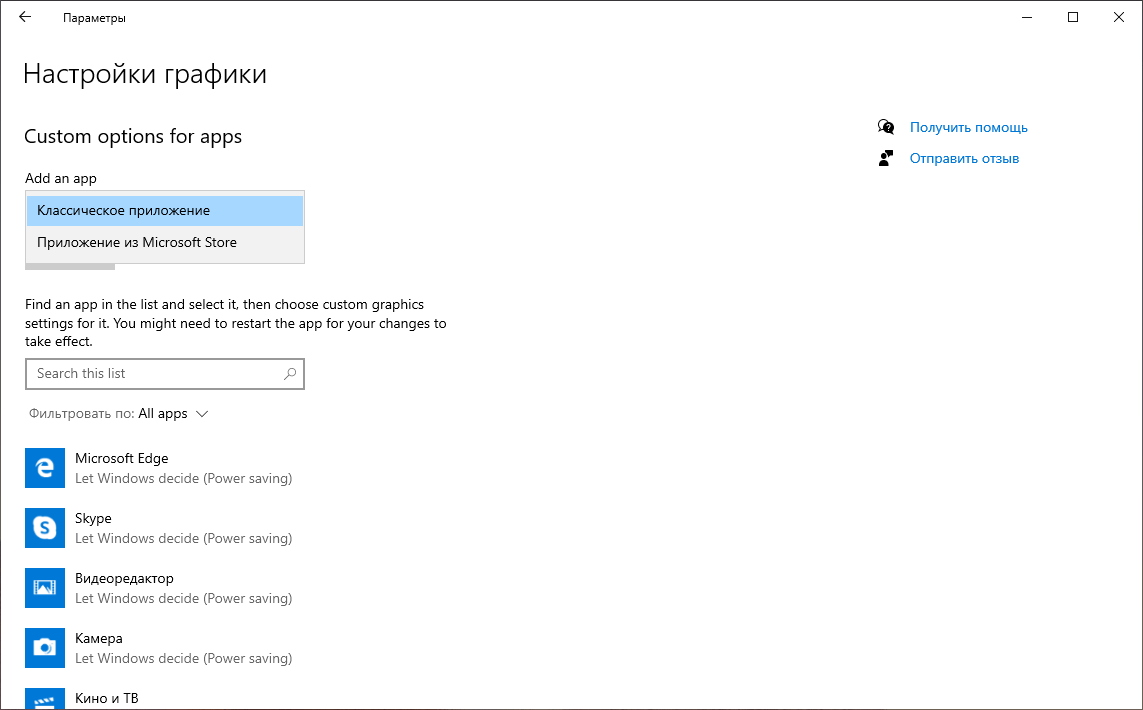Viewport: 1143px width, 710px height.
Task: Click the Получить помощь chat icon
Action: tap(886, 127)
